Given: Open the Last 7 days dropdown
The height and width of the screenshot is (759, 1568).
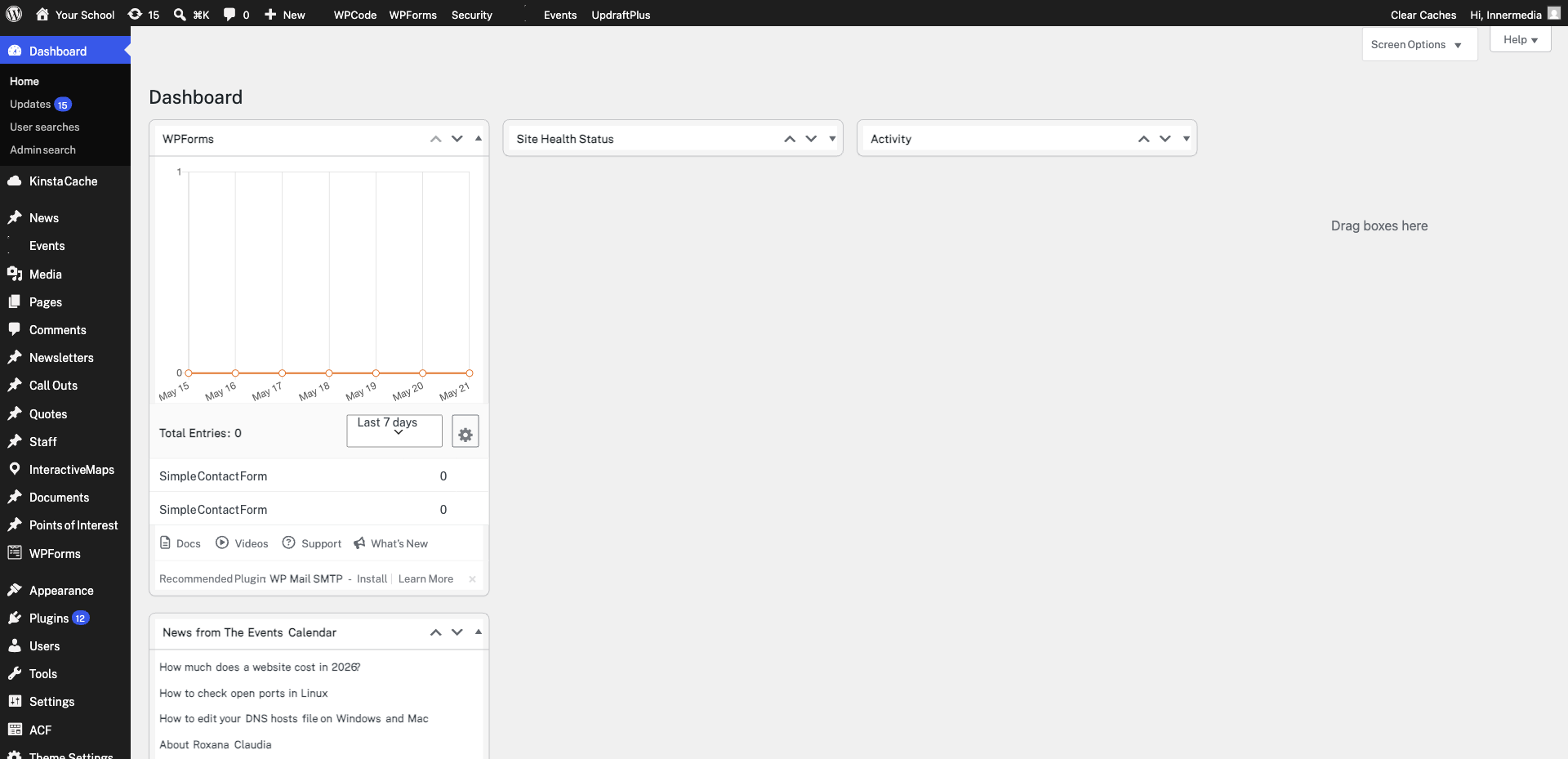Looking at the screenshot, I should click(394, 431).
